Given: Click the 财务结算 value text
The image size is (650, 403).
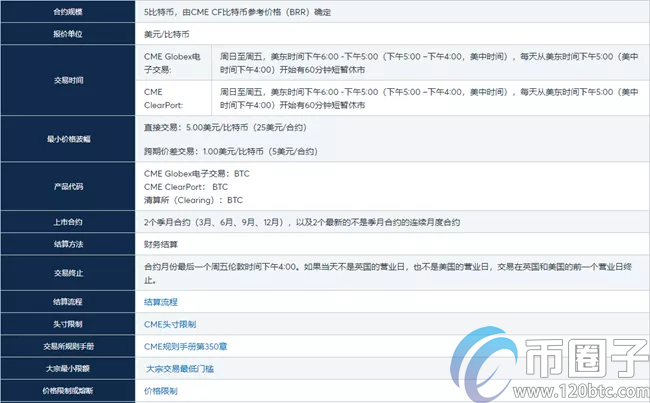Looking at the screenshot, I should tap(165, 244).
